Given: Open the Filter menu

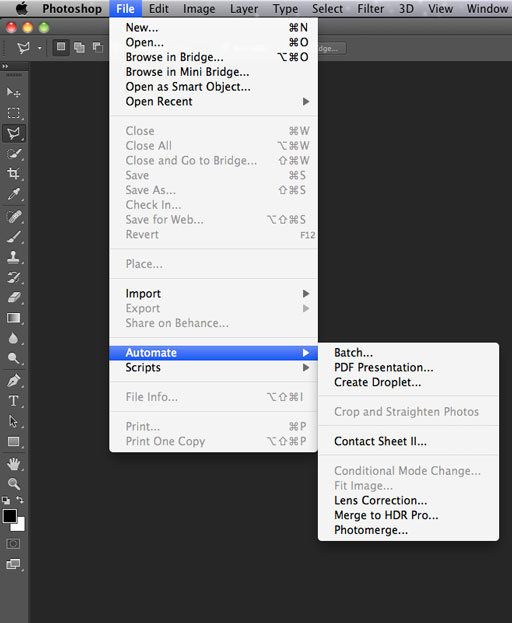Looking at the screenshot, I should 370,8.
